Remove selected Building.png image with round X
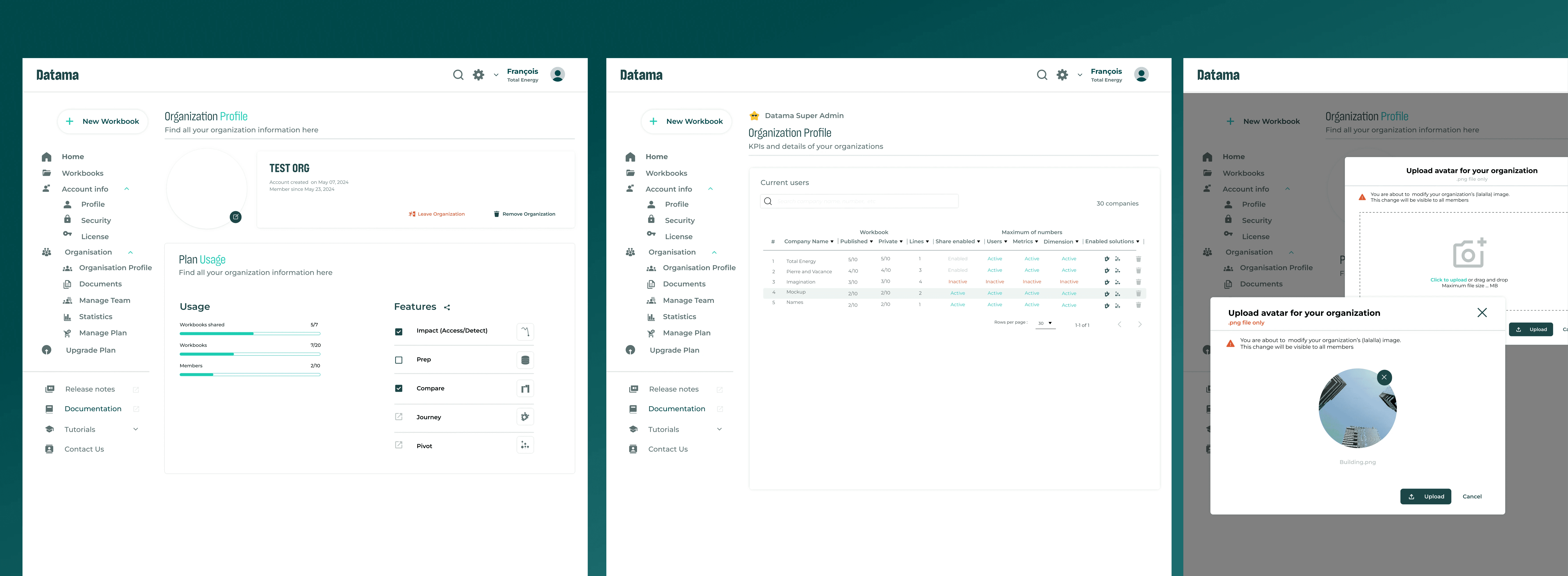 click(1384, 377)
